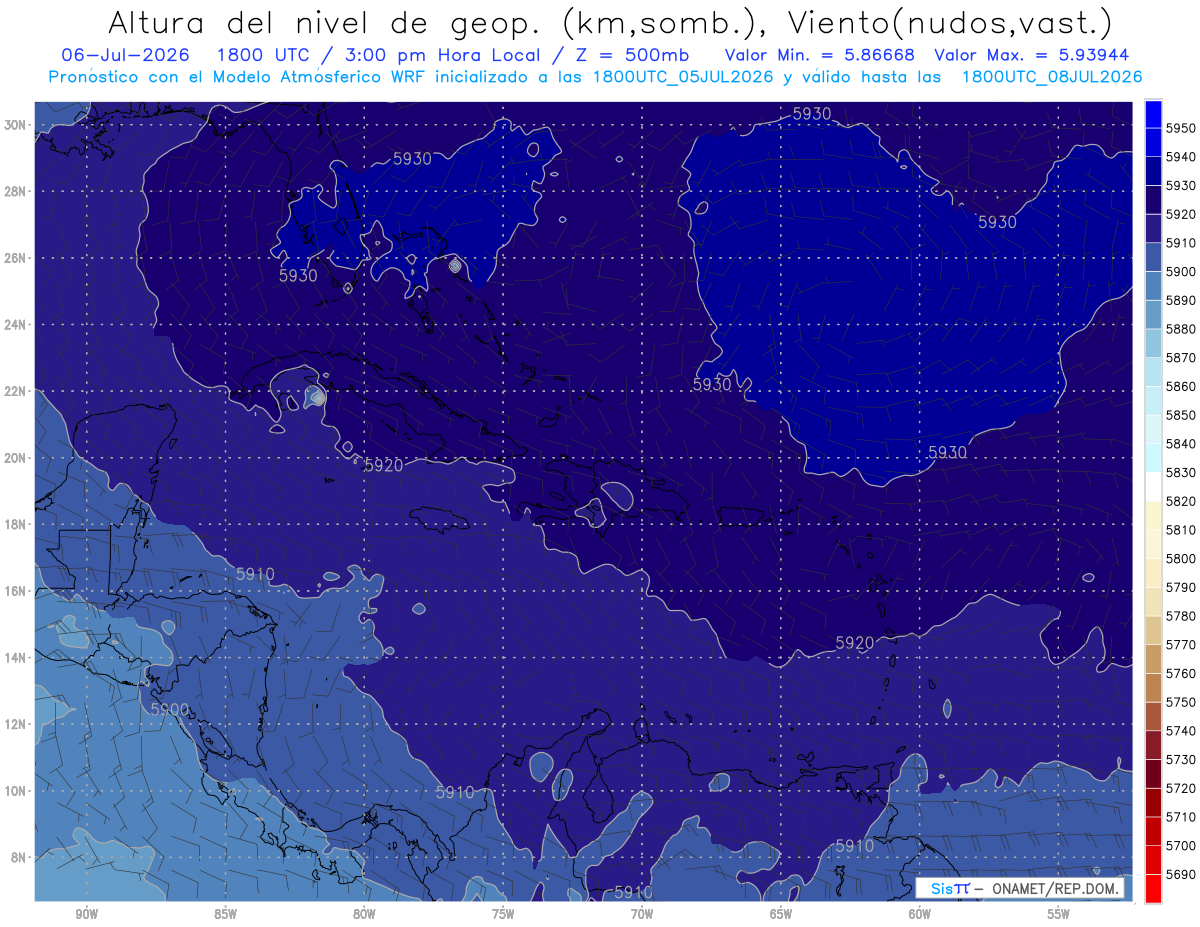Click the ONAMET/REP.DOM. logo box
The height and width of the screenshot is (927, 1200).
click(x=1020, y=888)
